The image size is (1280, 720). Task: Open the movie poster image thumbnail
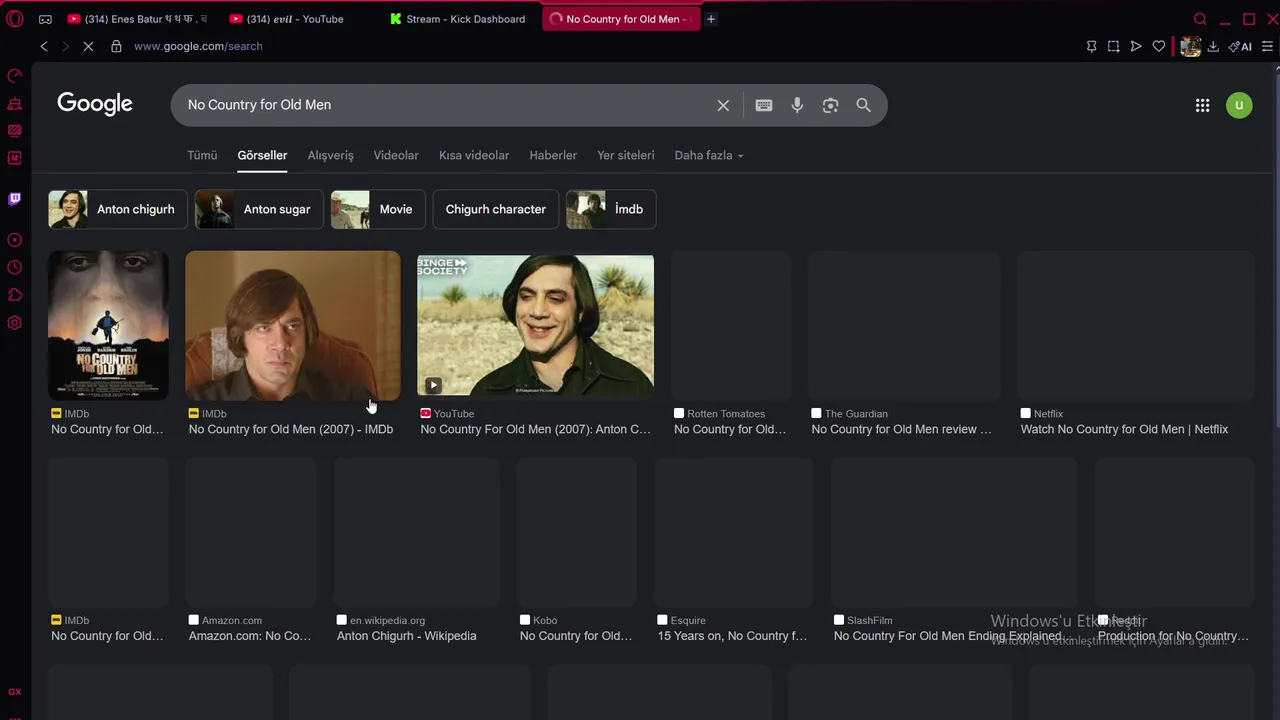pos(108,326)
